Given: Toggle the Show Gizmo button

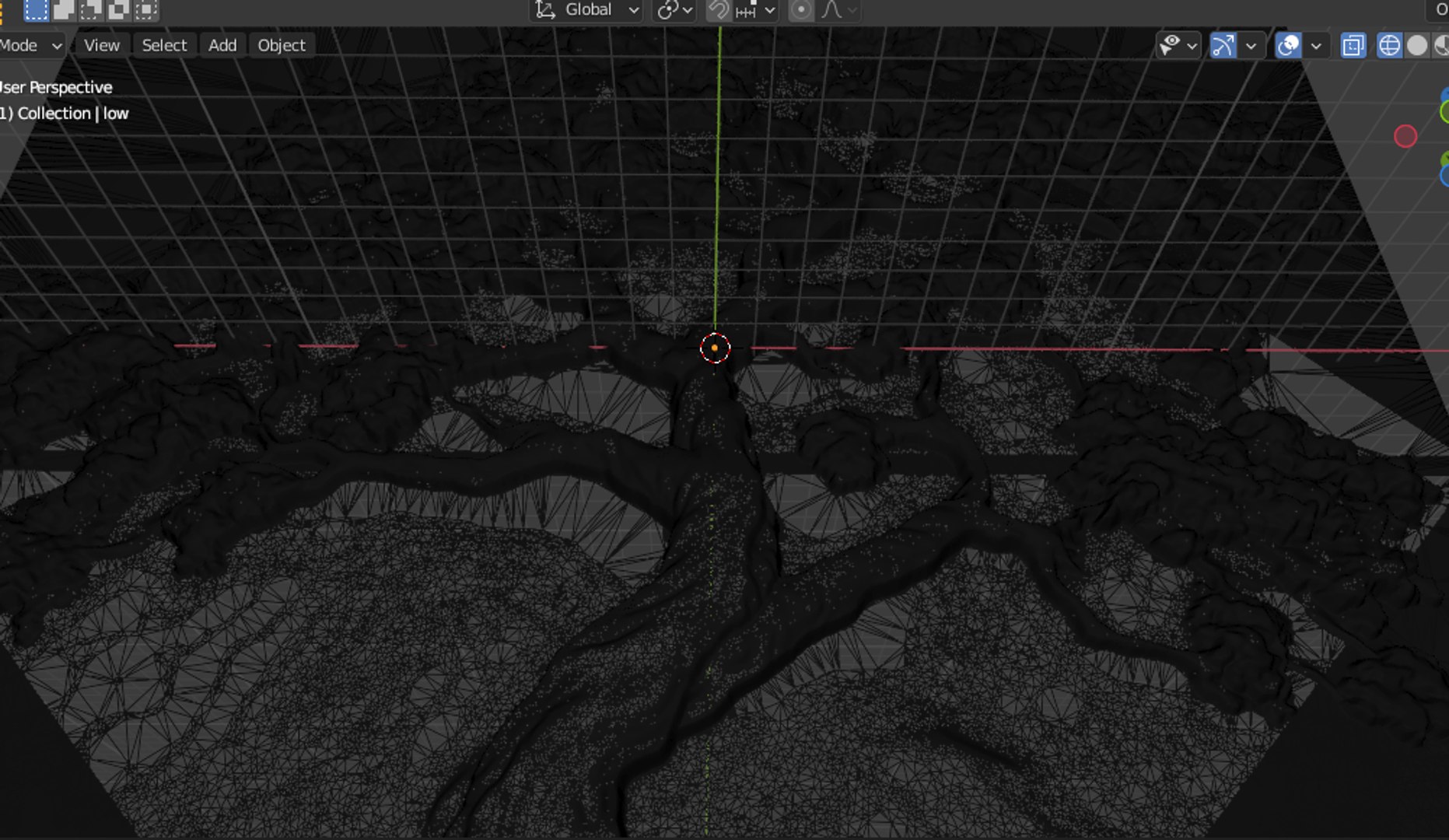Looking at the screenshot, I should (1223, 46).
